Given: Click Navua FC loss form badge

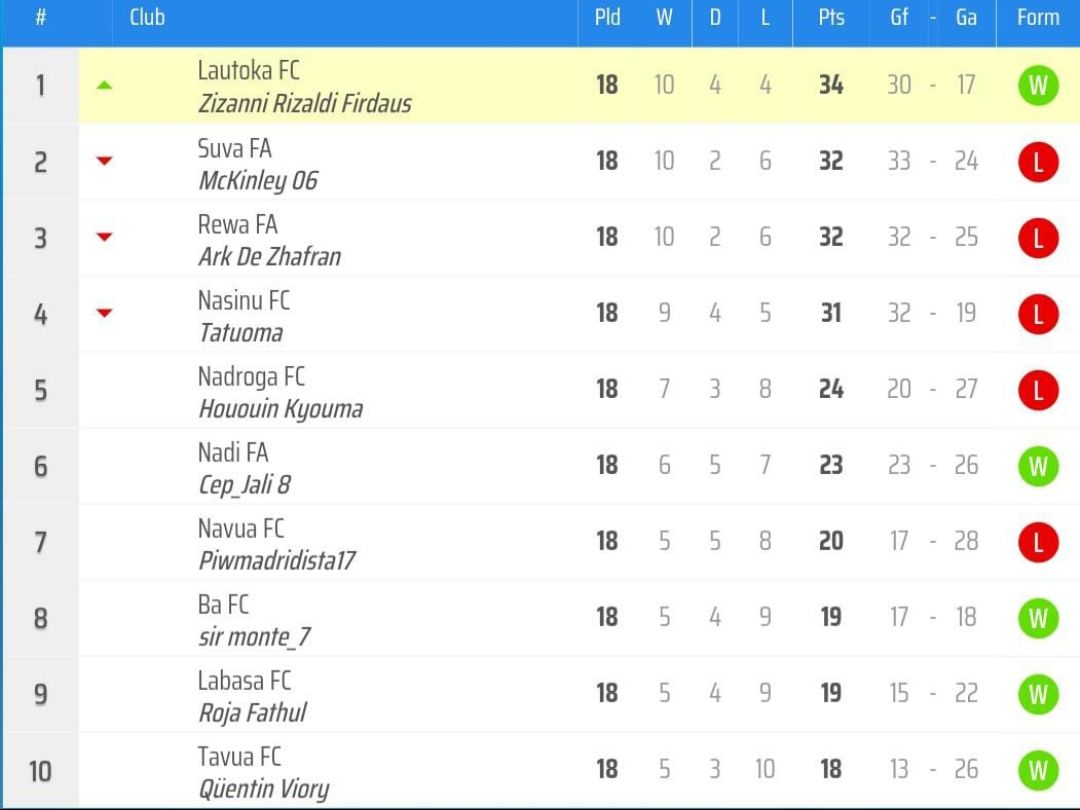Looking at the screenshot, I should (x=1038, y=542).
